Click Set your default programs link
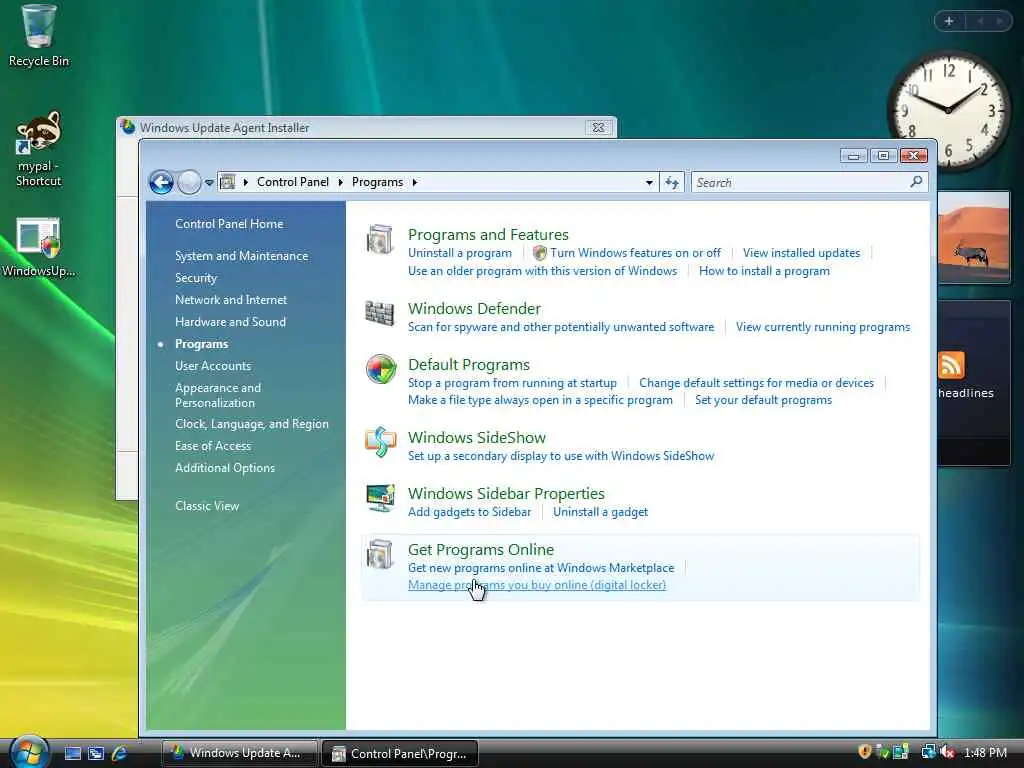1024x768 pixels. 763,400
